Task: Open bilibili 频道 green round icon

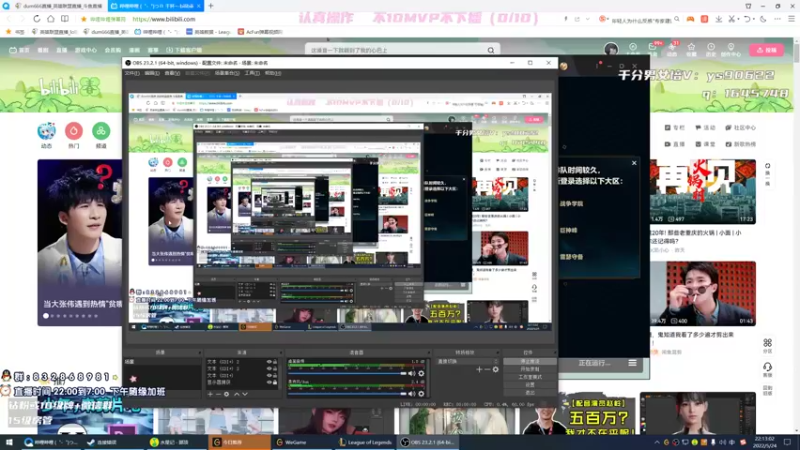Action: [x=101, y=131]
